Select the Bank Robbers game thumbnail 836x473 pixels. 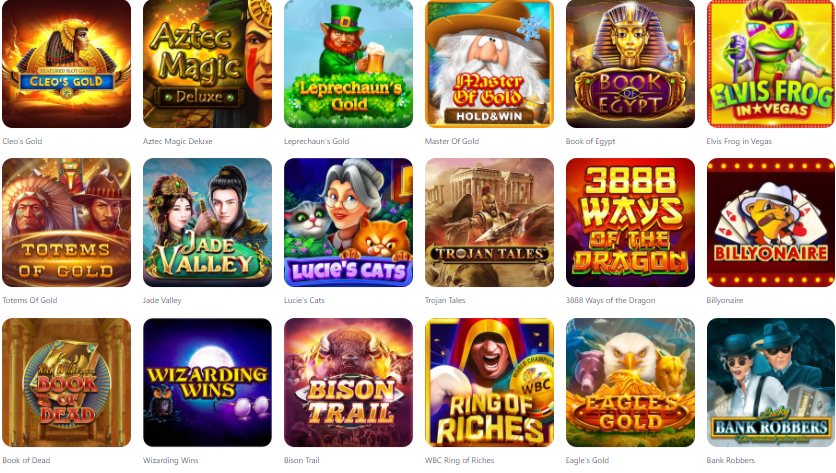[x=771, y=382]
